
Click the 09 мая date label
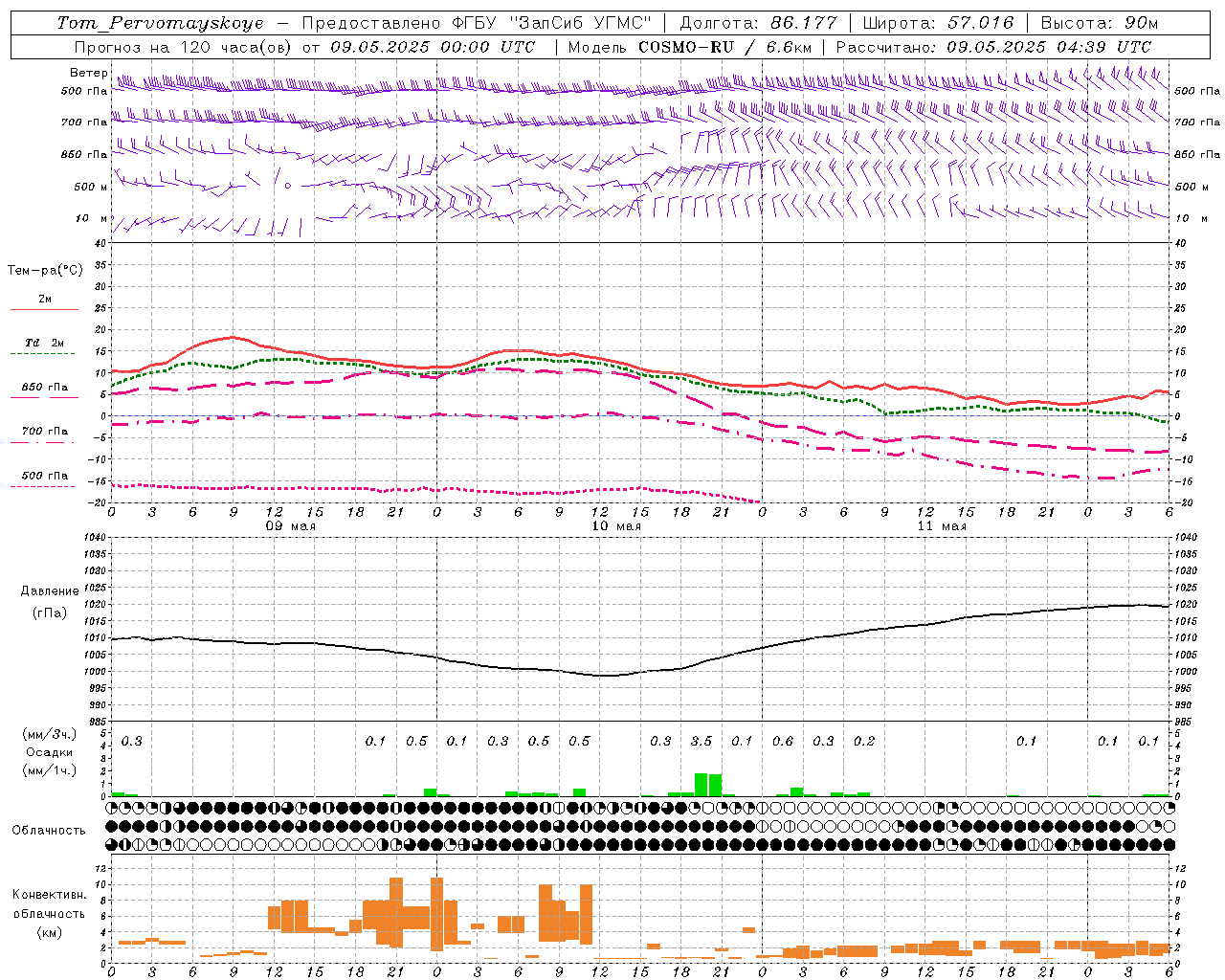pos(290,526)
